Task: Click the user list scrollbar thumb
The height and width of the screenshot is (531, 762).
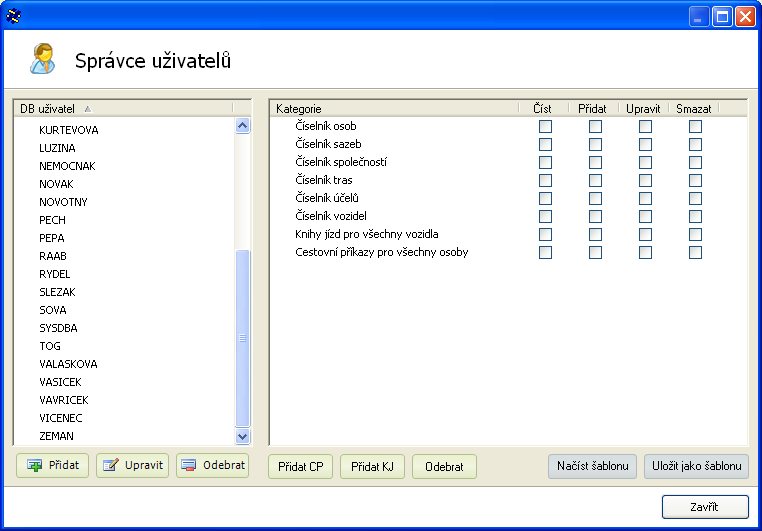Action: 242,338
